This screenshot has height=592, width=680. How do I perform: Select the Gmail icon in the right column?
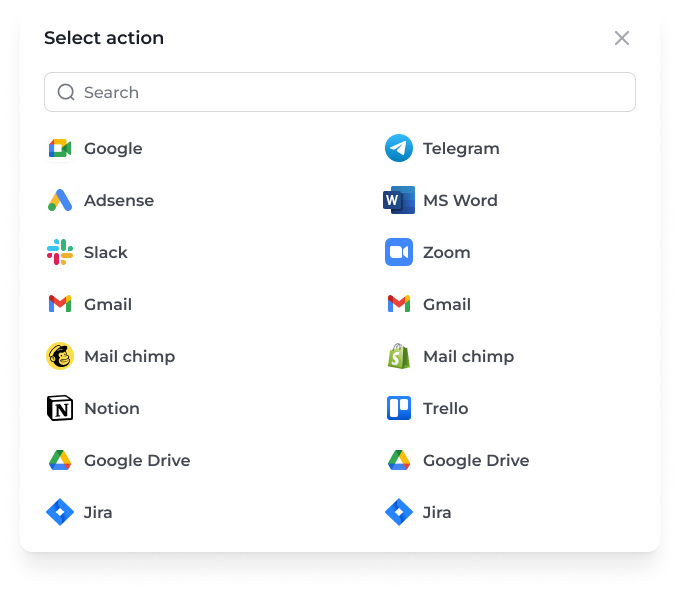pyautogui.click(x=399, y=304)
